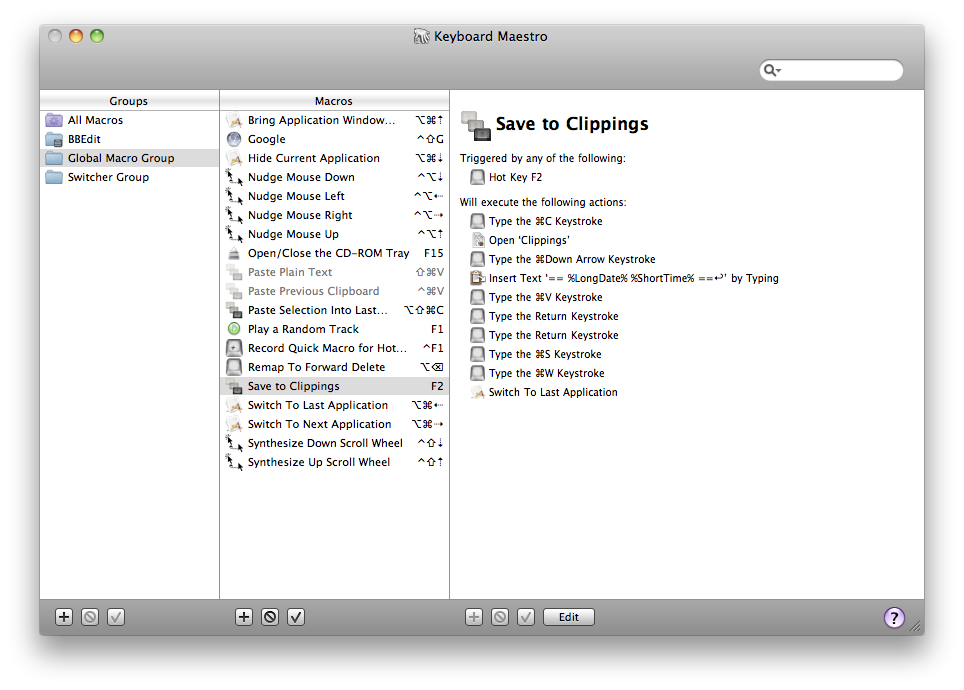Viewport: 964px width, 690px height.
Task: Select Switch To Next Application macro
Action: click(334, 424)
